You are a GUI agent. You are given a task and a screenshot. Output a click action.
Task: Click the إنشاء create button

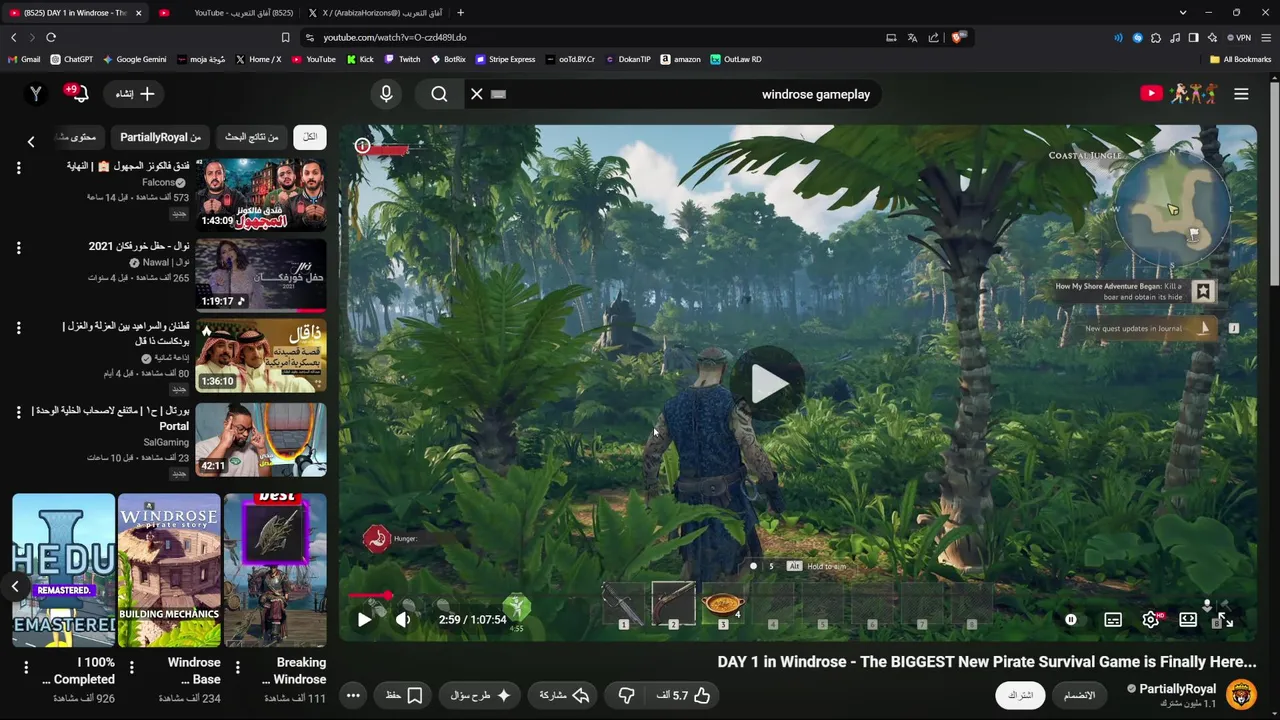click(134, 94)
